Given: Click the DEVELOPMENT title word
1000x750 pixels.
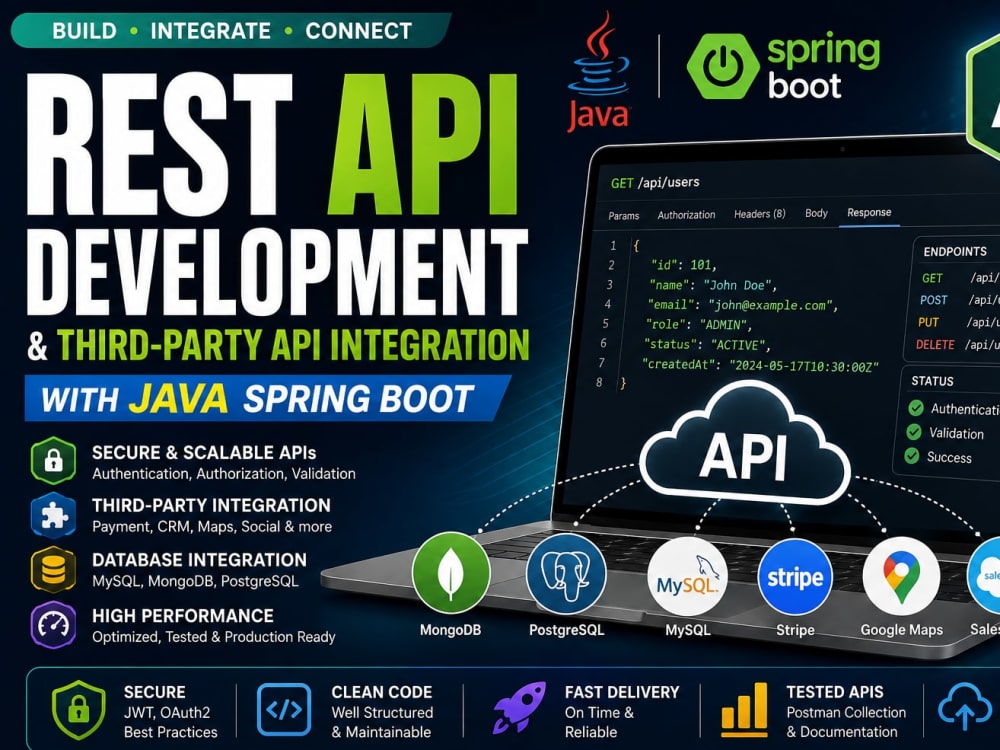Looking at the screenshot, I should pos(277,272).
